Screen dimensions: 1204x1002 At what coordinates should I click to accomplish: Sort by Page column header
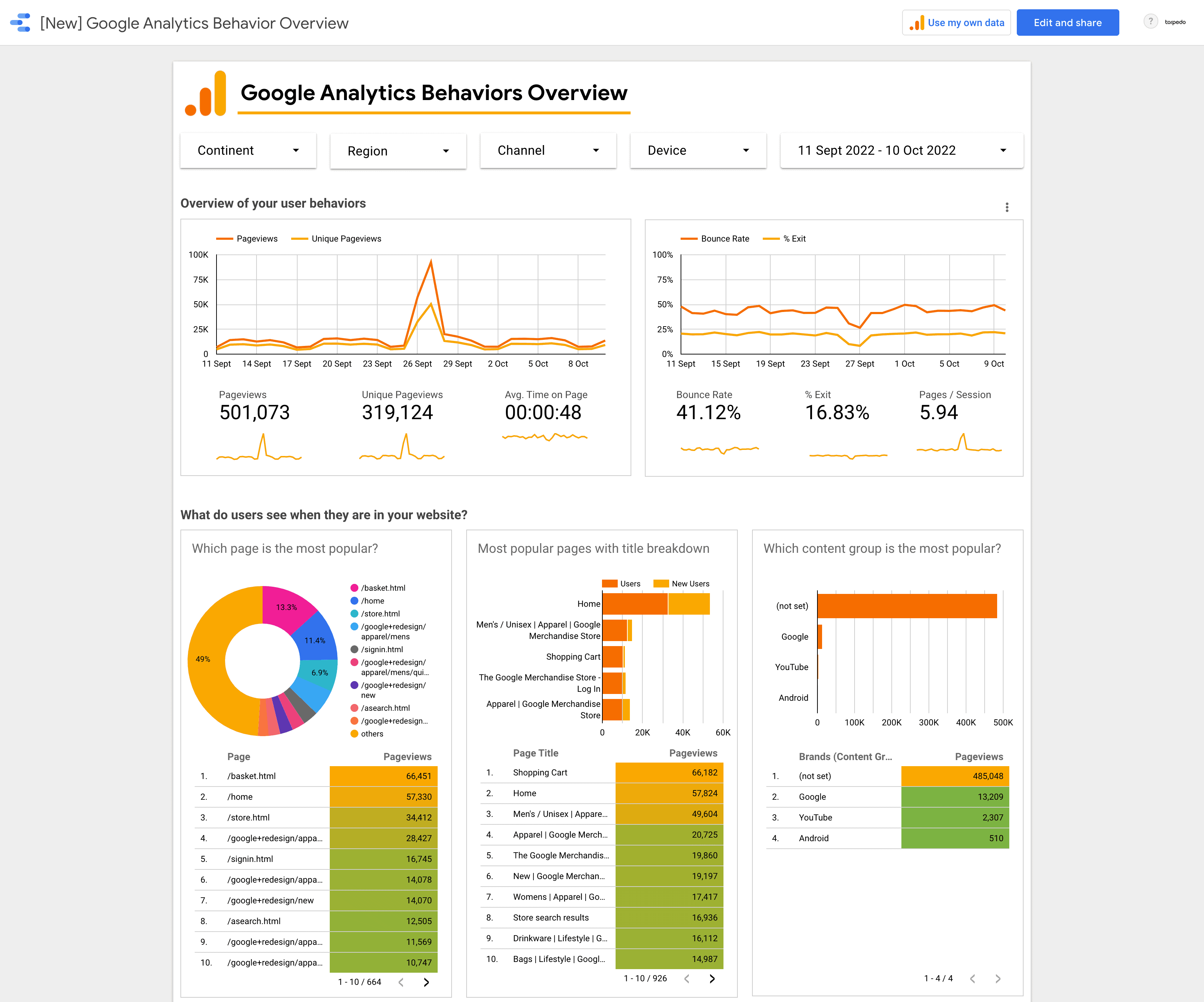point(239,757)
